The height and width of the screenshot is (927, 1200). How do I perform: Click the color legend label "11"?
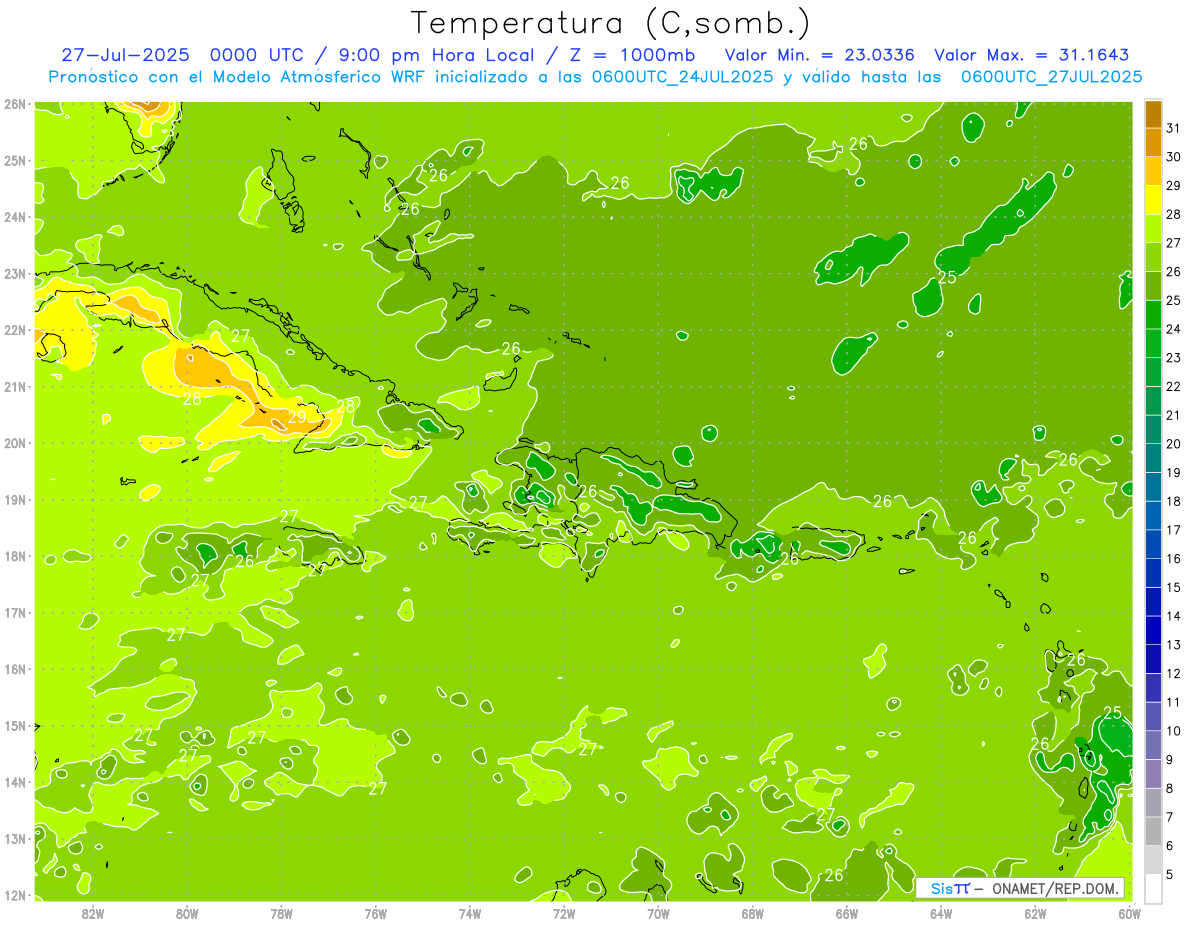pos(1173,702)
